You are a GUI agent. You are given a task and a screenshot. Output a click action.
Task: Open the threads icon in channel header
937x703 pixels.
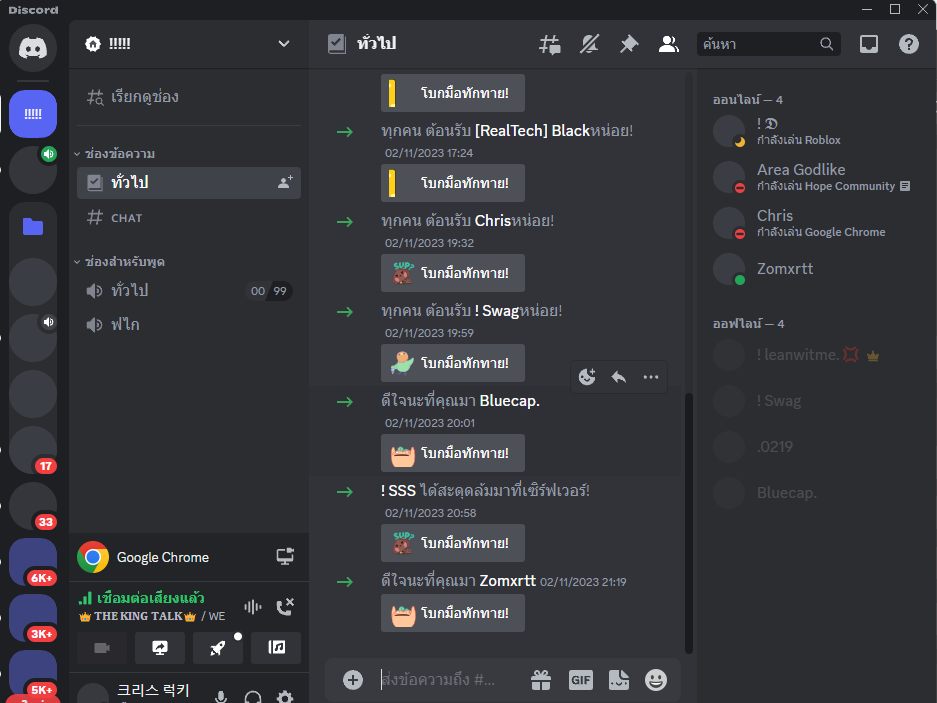550,44
